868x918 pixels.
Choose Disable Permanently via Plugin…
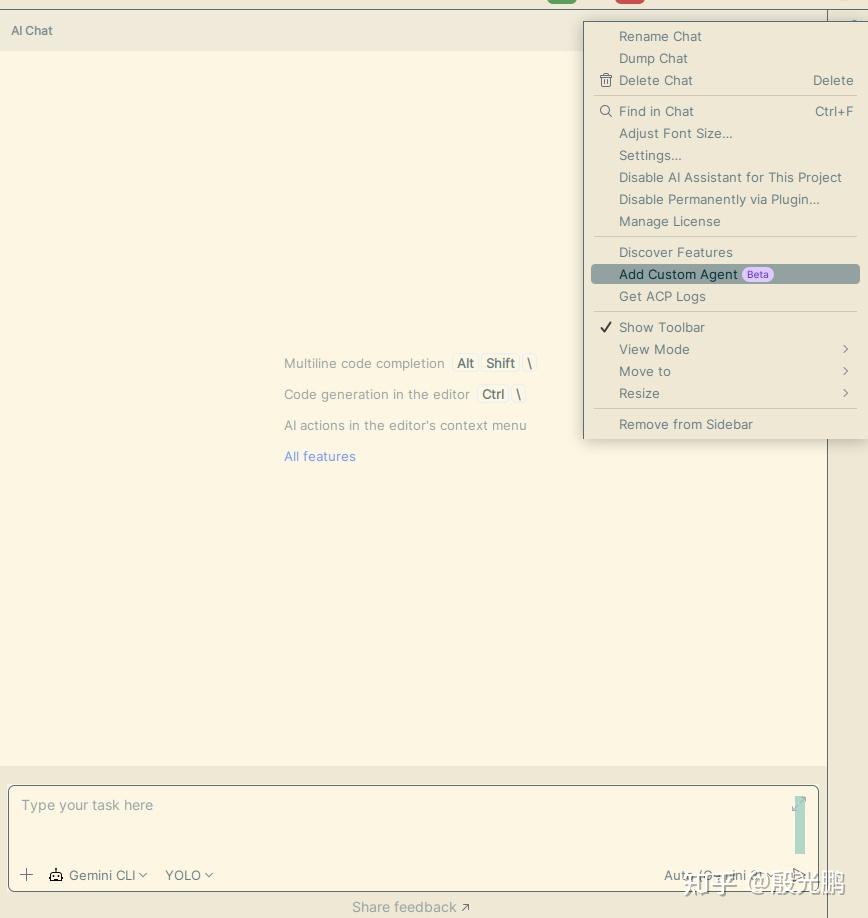pyautogui.click(x=725, y=200)
